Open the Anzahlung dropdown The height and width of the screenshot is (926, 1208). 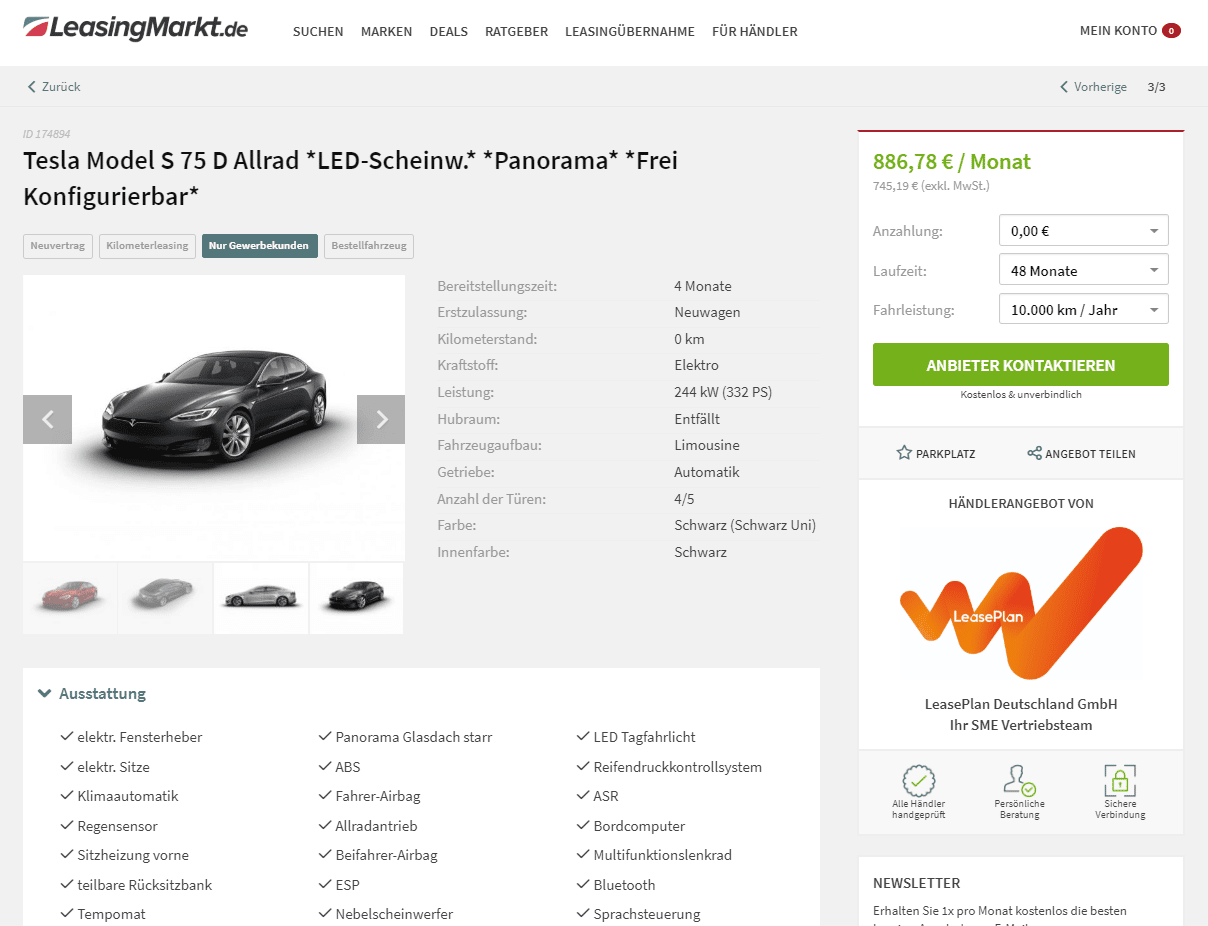tap(1083, 231)
